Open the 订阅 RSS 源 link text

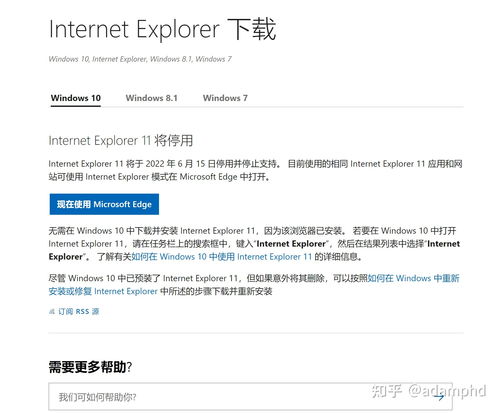pyautogui.click(x=79, y=311)
